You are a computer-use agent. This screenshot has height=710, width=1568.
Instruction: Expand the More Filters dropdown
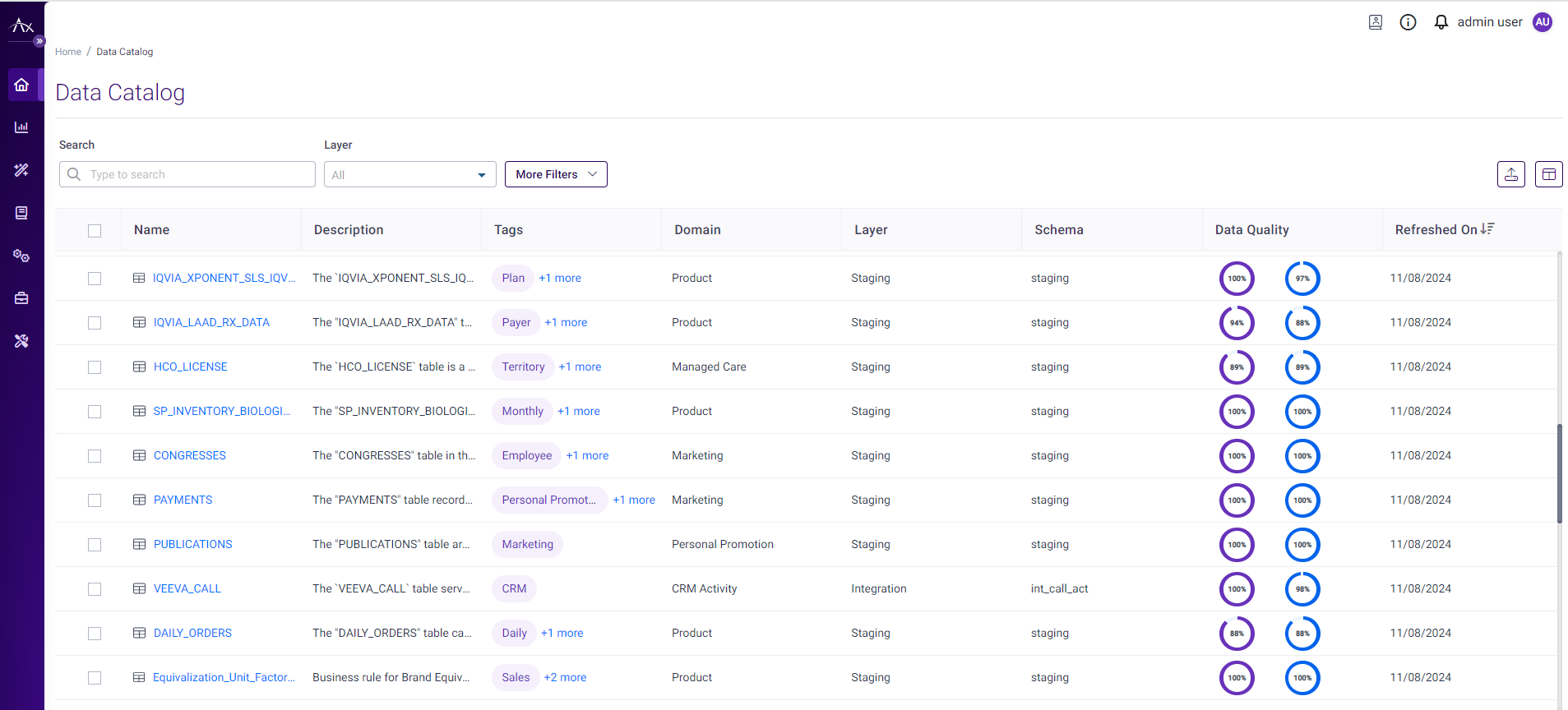click(x=556, y=174)
